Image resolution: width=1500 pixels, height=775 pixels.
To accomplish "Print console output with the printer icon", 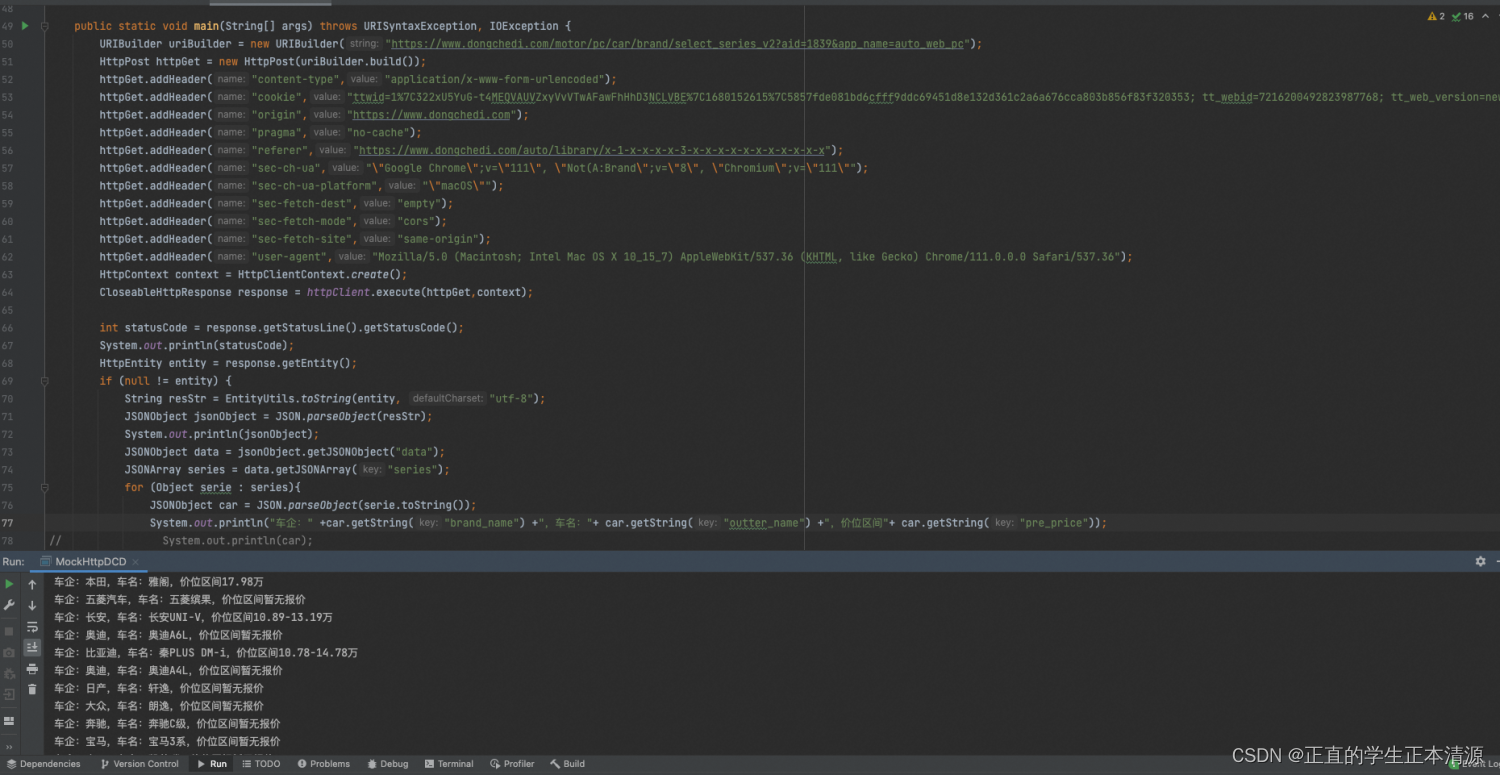I will coord(32,668).
